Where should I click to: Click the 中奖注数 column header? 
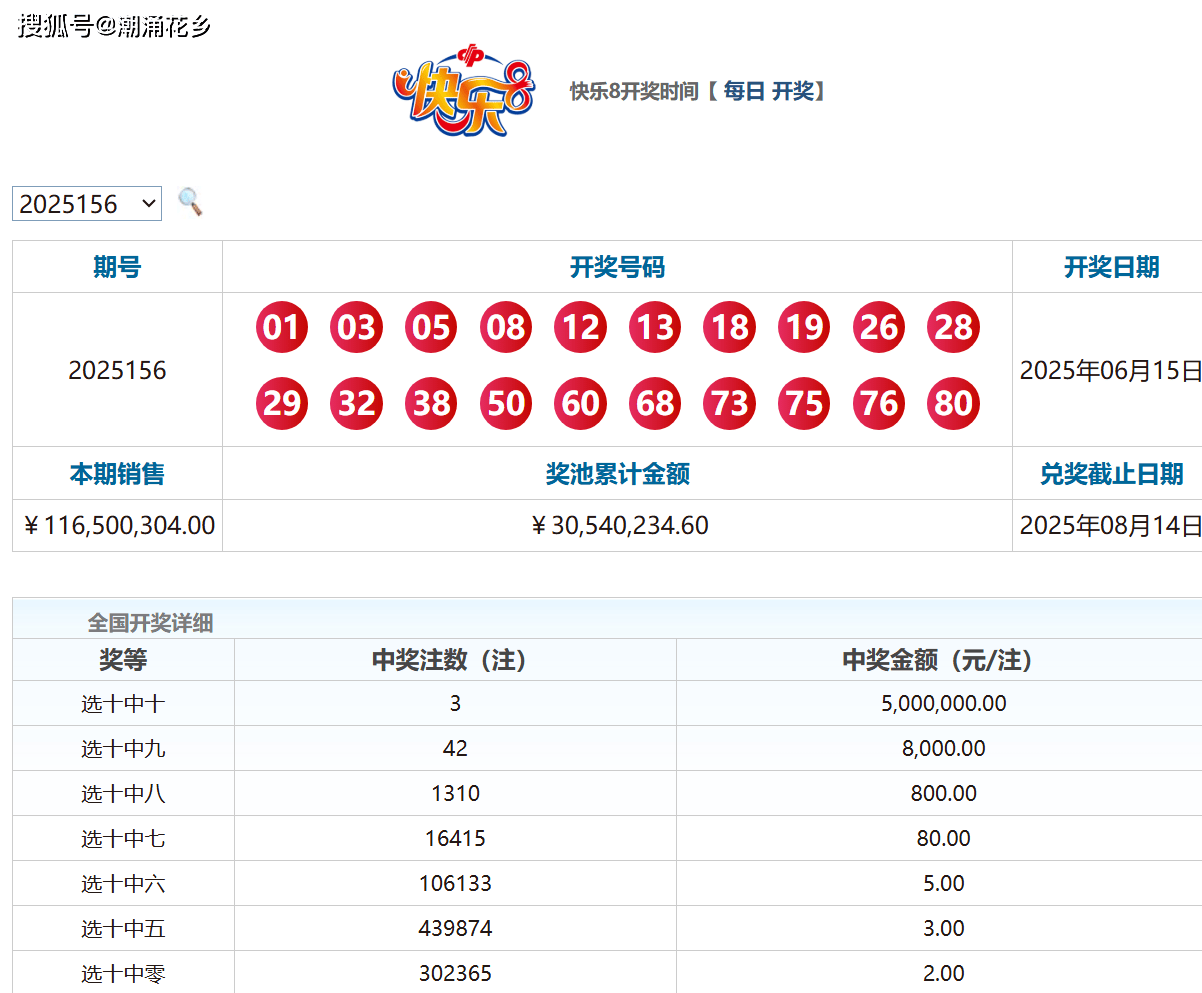tap(455, 660)
